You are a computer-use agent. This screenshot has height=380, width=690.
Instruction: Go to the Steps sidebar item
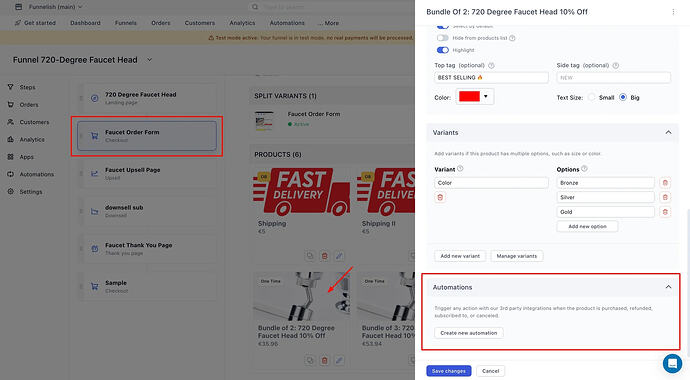pyautogui.click(x=27, y=87)
